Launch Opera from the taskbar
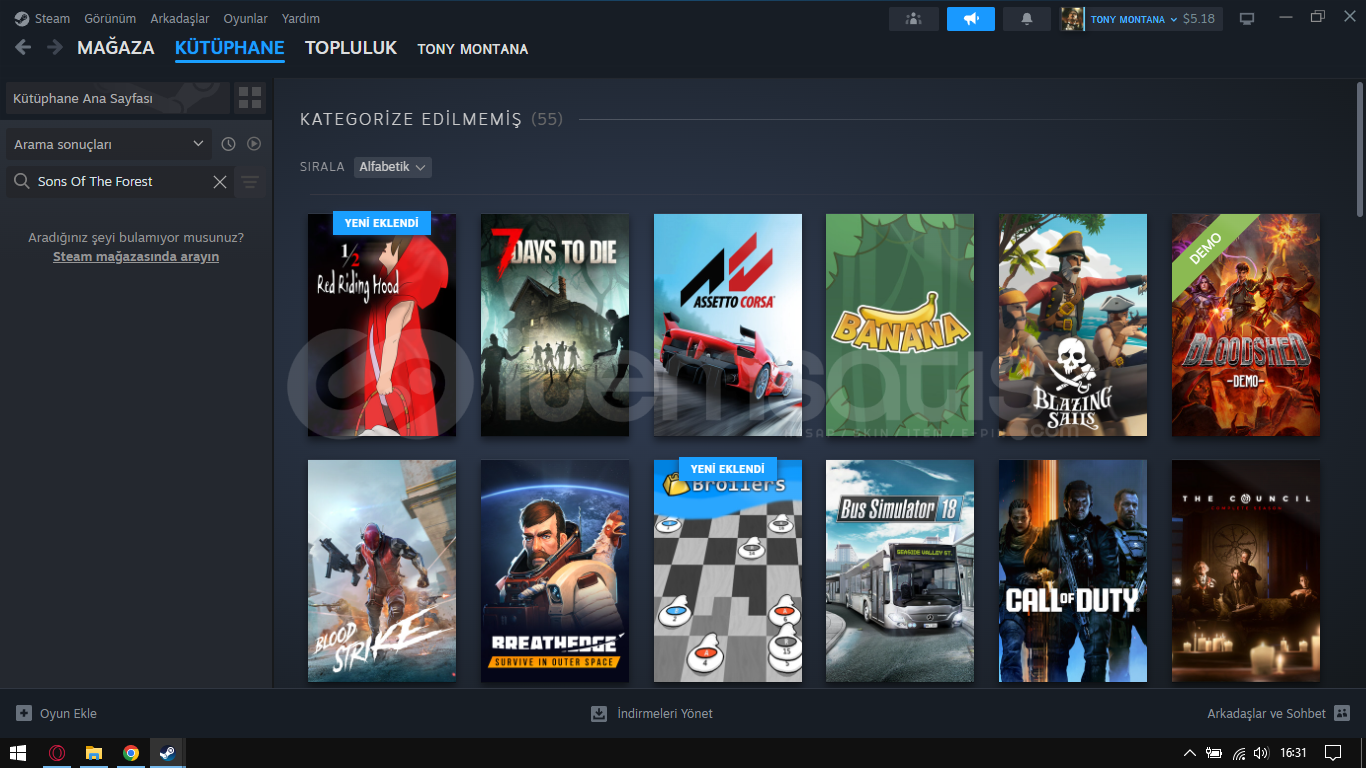The image size is (1366, 768). click(x=57, y=753)
